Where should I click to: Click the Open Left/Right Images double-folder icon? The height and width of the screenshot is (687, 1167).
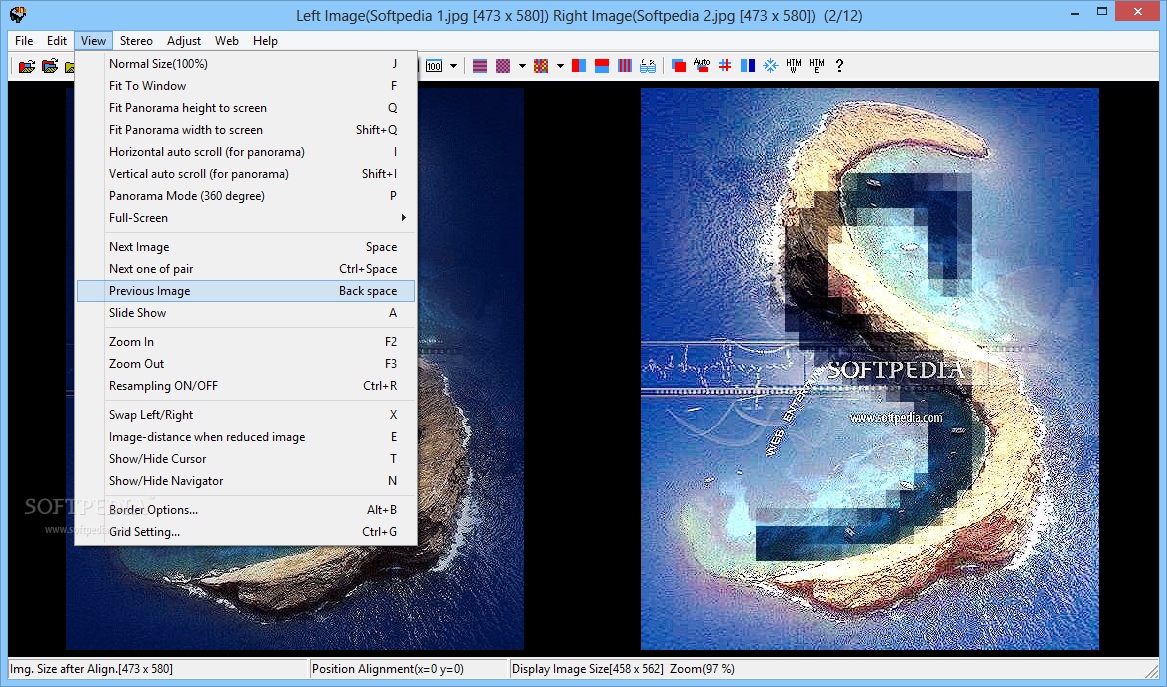pyautogui.click(x=50, y=66)
